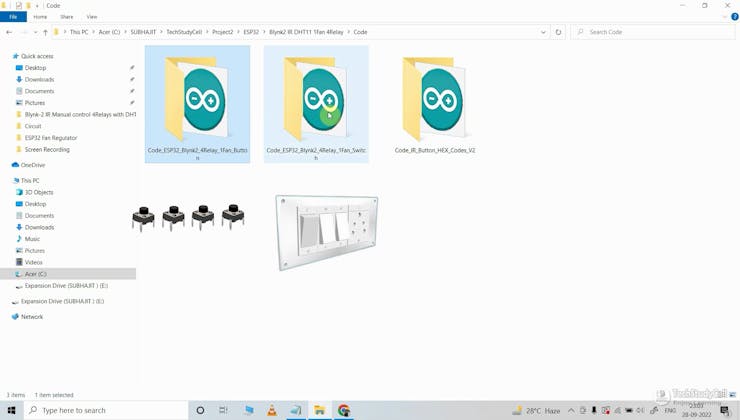The width and height of the screenshot is (740, 420).
Task: Open Task View on the taskbar
Action: (223, 410)
